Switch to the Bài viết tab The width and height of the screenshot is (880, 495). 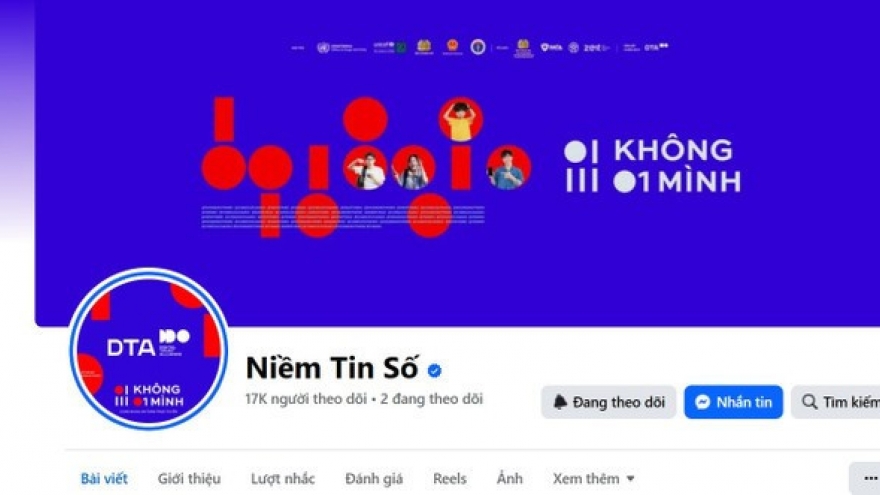tap(104, 479)
